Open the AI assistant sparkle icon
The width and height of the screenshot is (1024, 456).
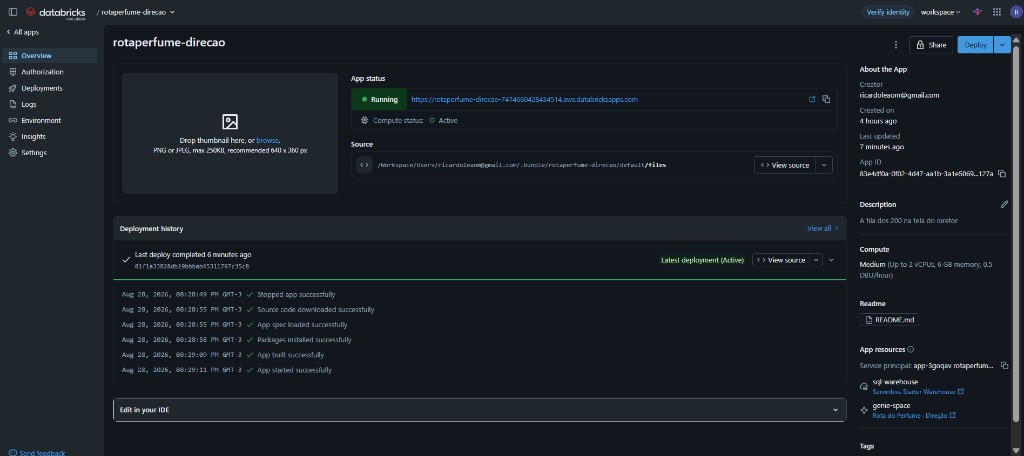pyautogui.click(x=977, y=12)
